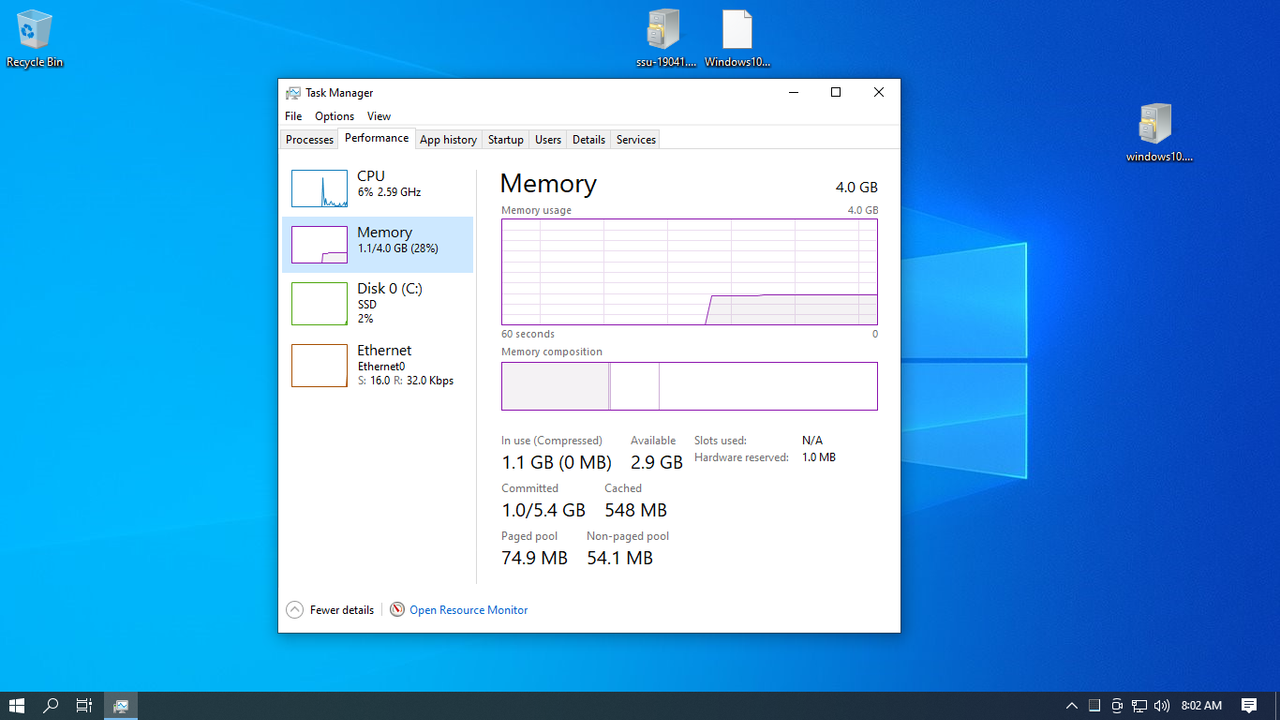Switch to the Users tab
Viewport: 1280px width, 720px height.
(x=548, y=140)
